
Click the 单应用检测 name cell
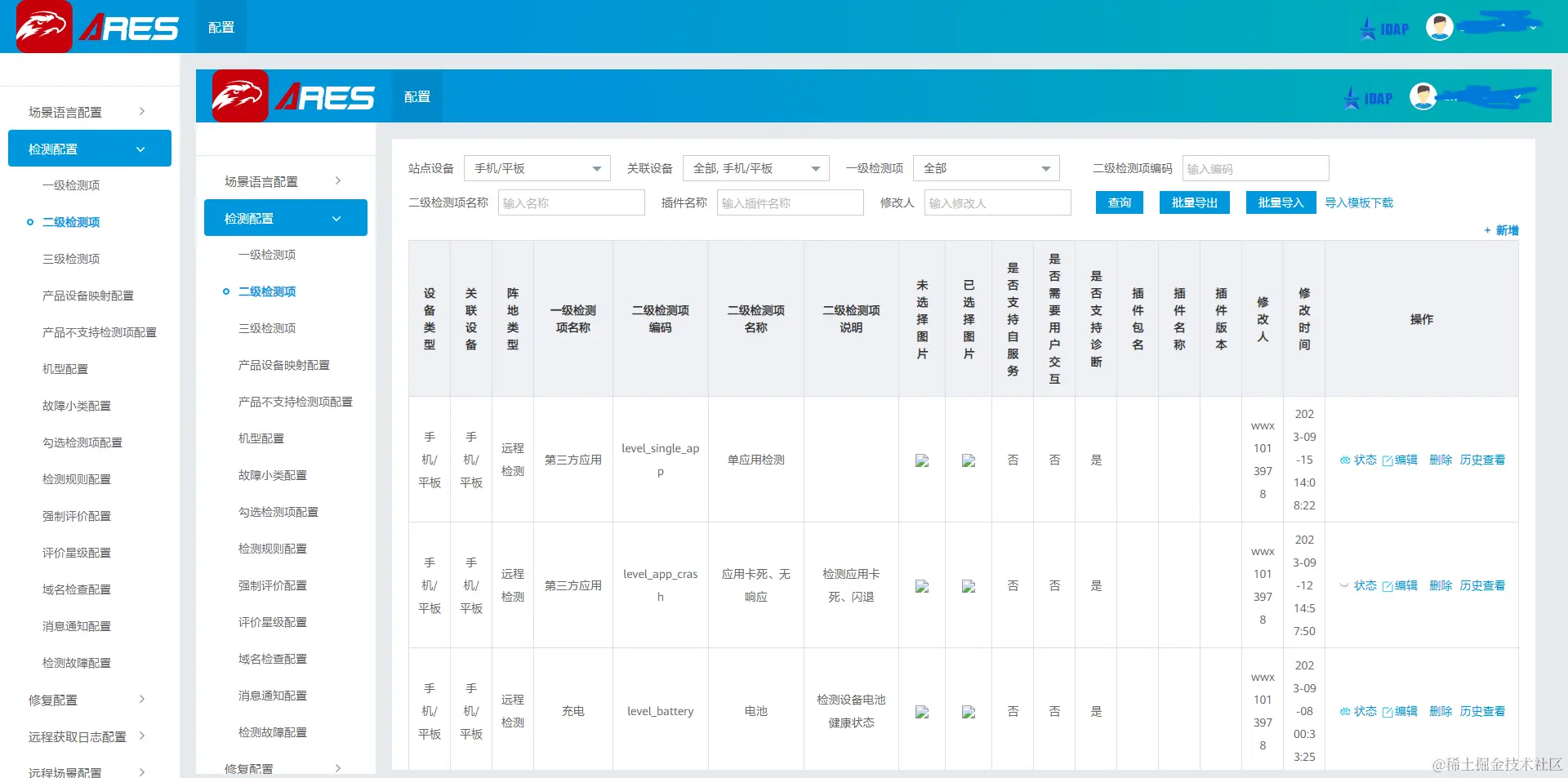click(756, 460)
